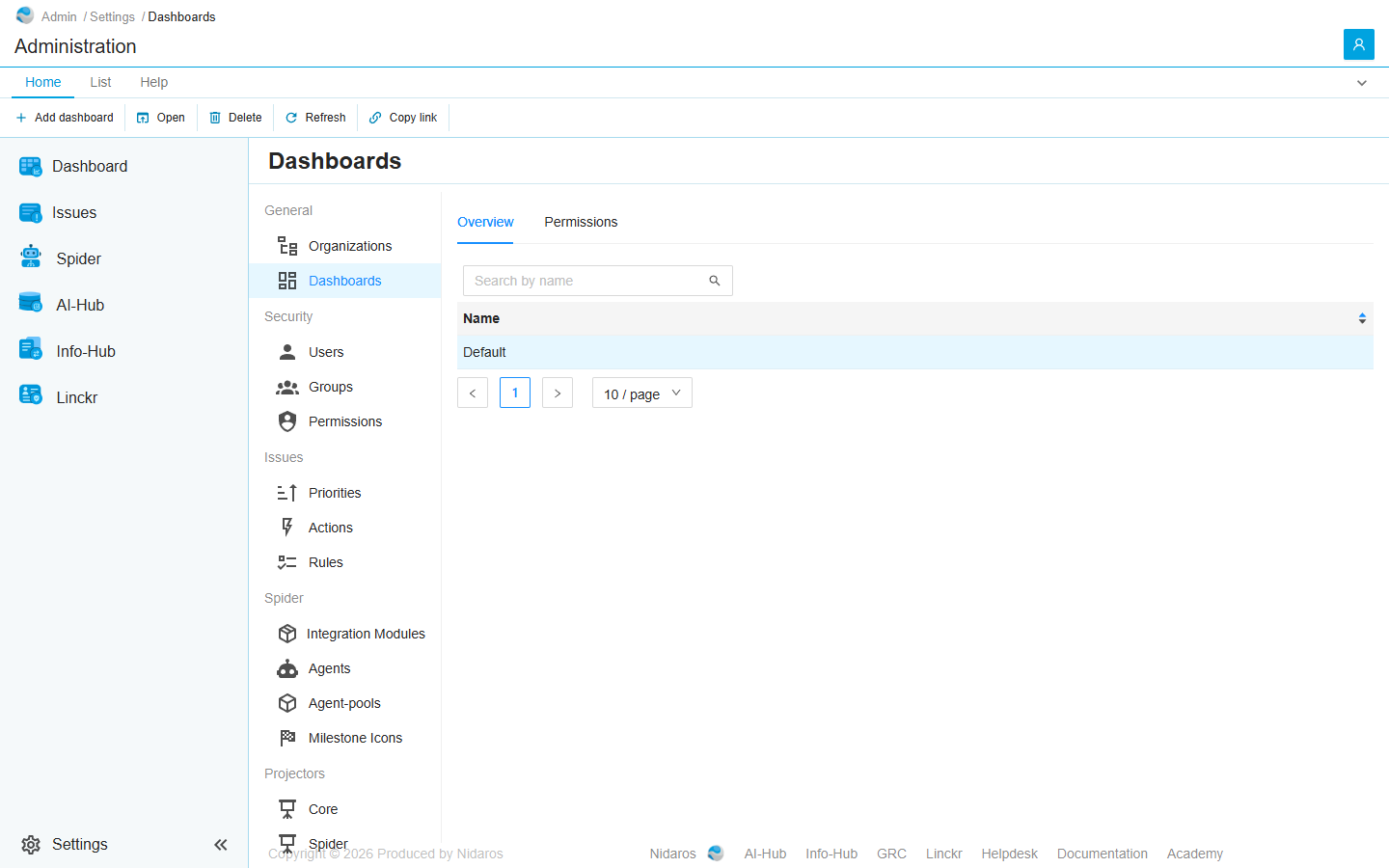Click the Nidaros logo in the footer
The image size is (1389, 868).
716,854
